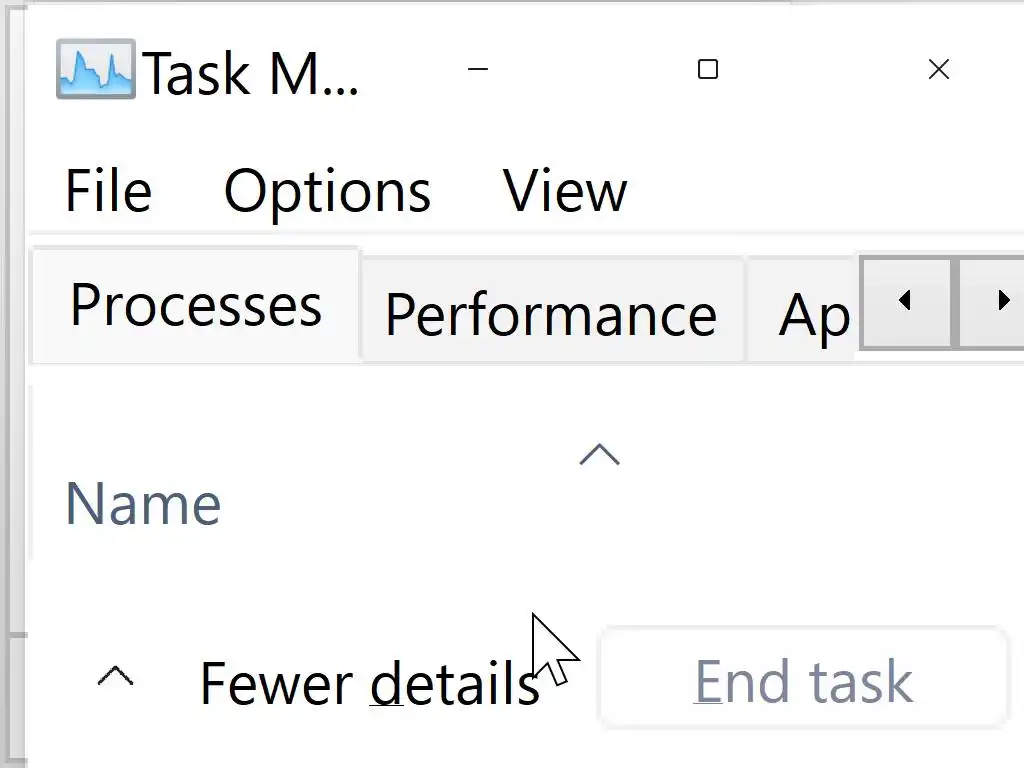
Task: Open the View menu
Action: 565,191
